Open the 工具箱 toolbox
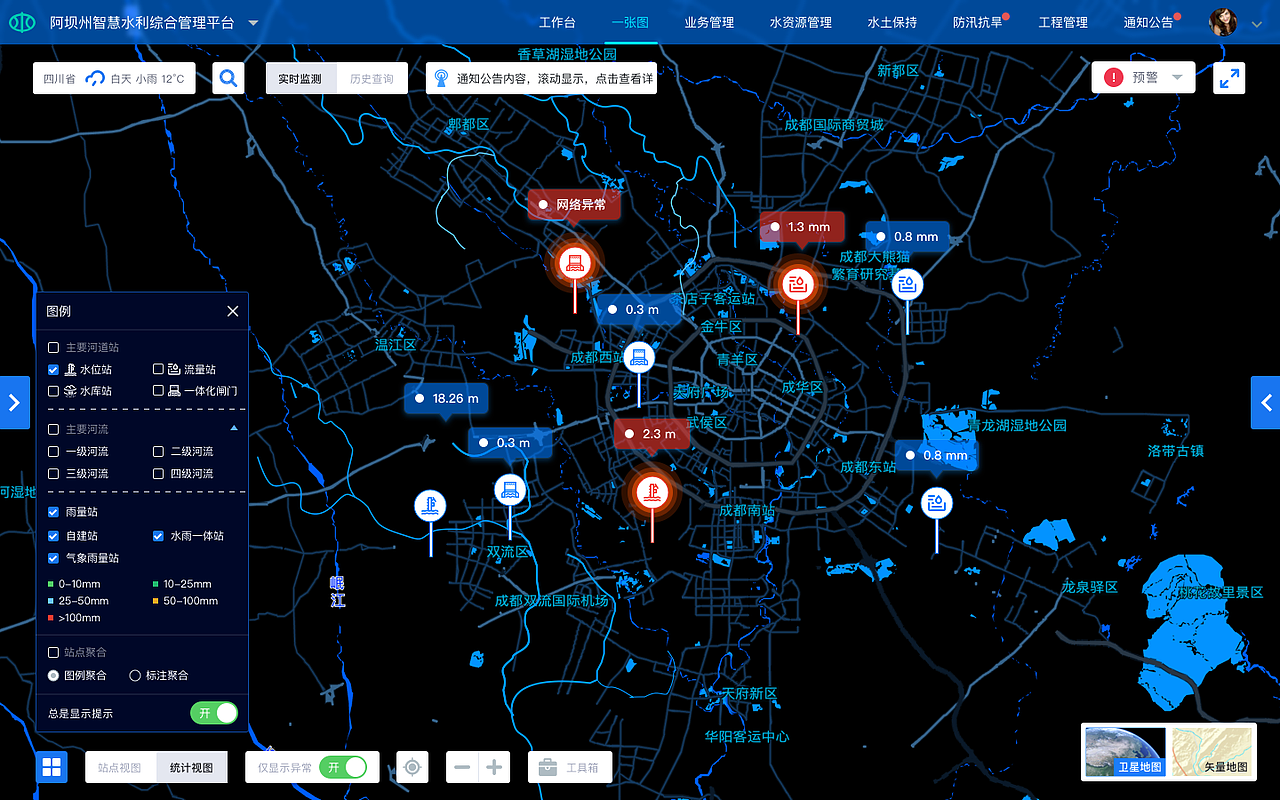This screenshot has width=1280, height=800. tap(570, 767)
